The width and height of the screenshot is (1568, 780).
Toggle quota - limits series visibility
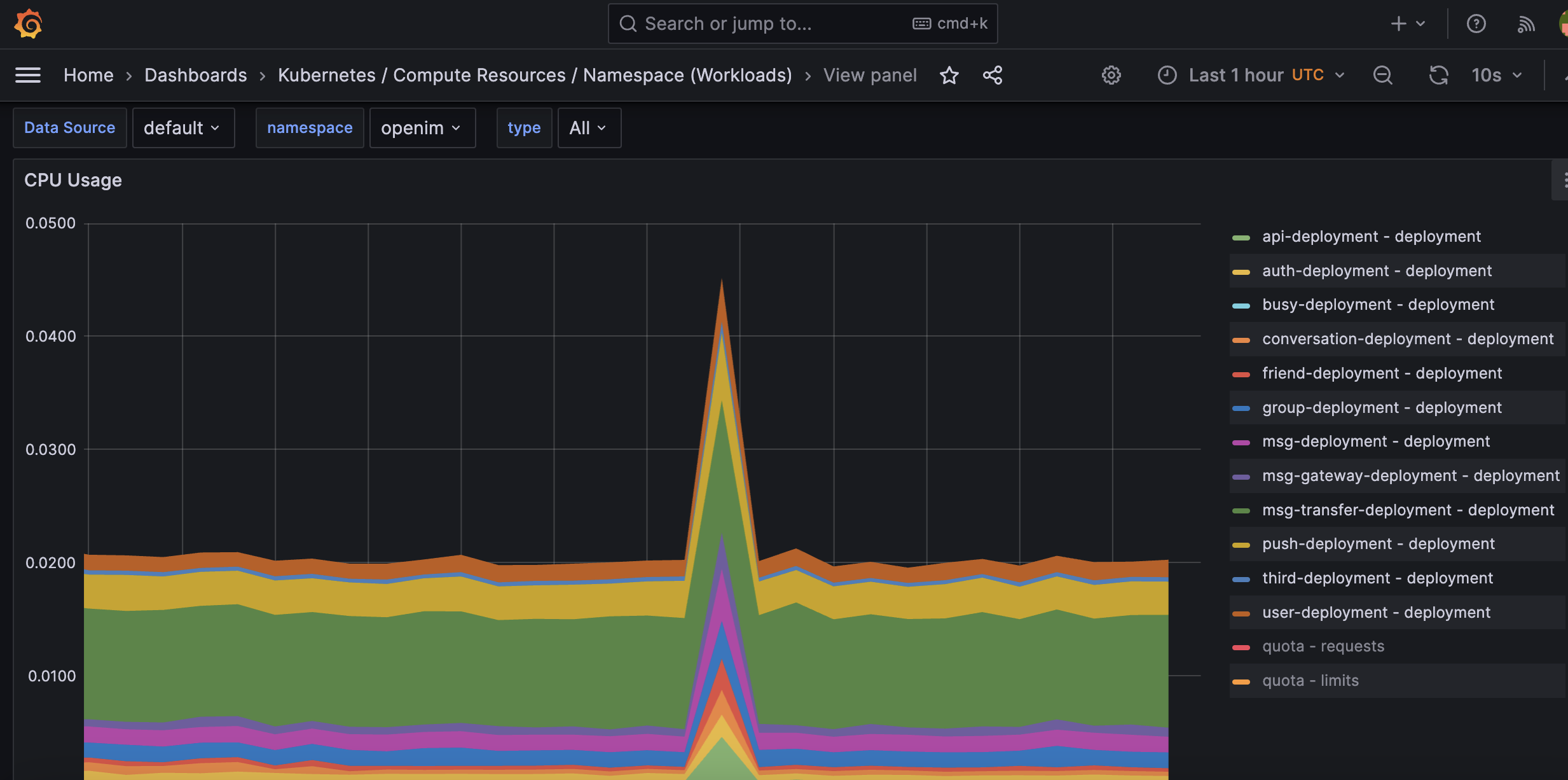coord(1310,681)
